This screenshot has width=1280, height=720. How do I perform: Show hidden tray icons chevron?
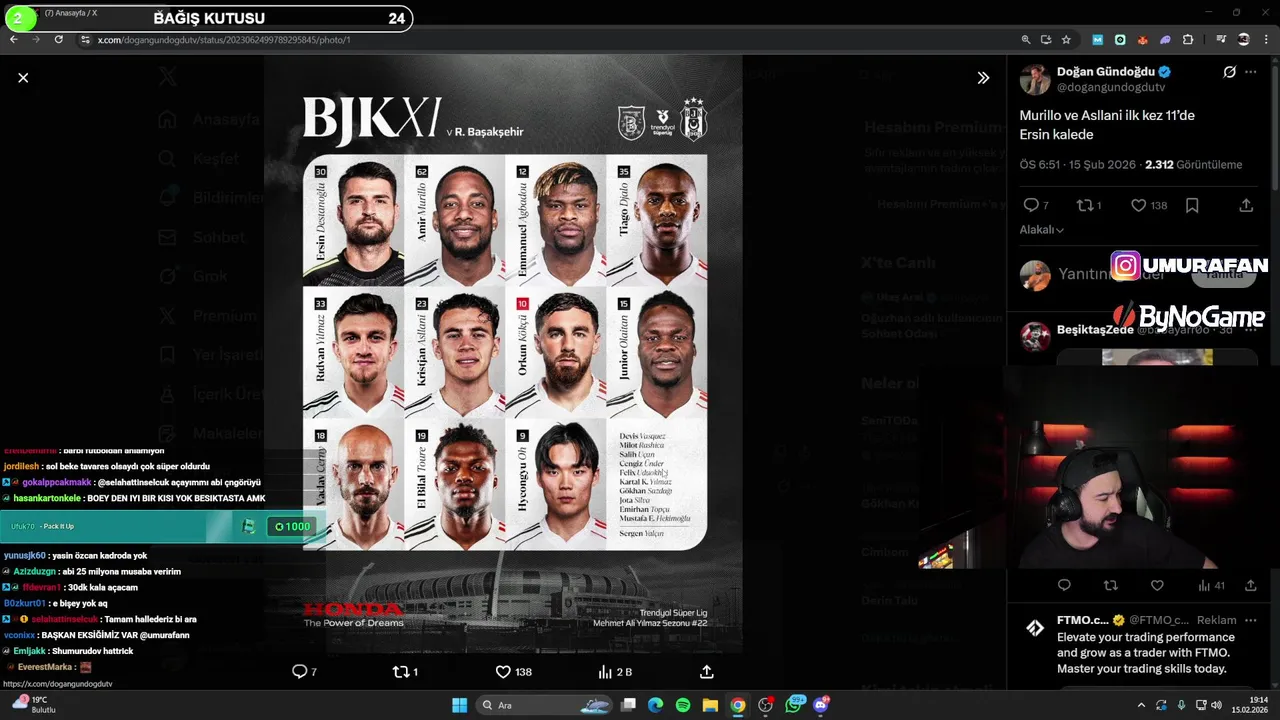1141,705
